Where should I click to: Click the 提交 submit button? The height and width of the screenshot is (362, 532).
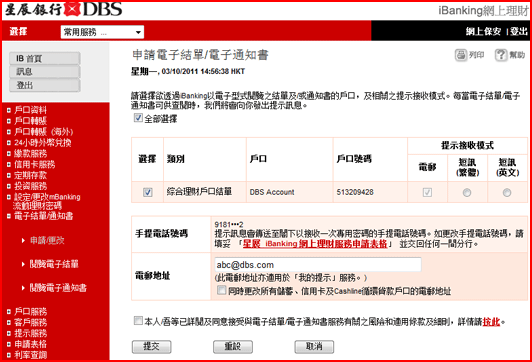151,347
